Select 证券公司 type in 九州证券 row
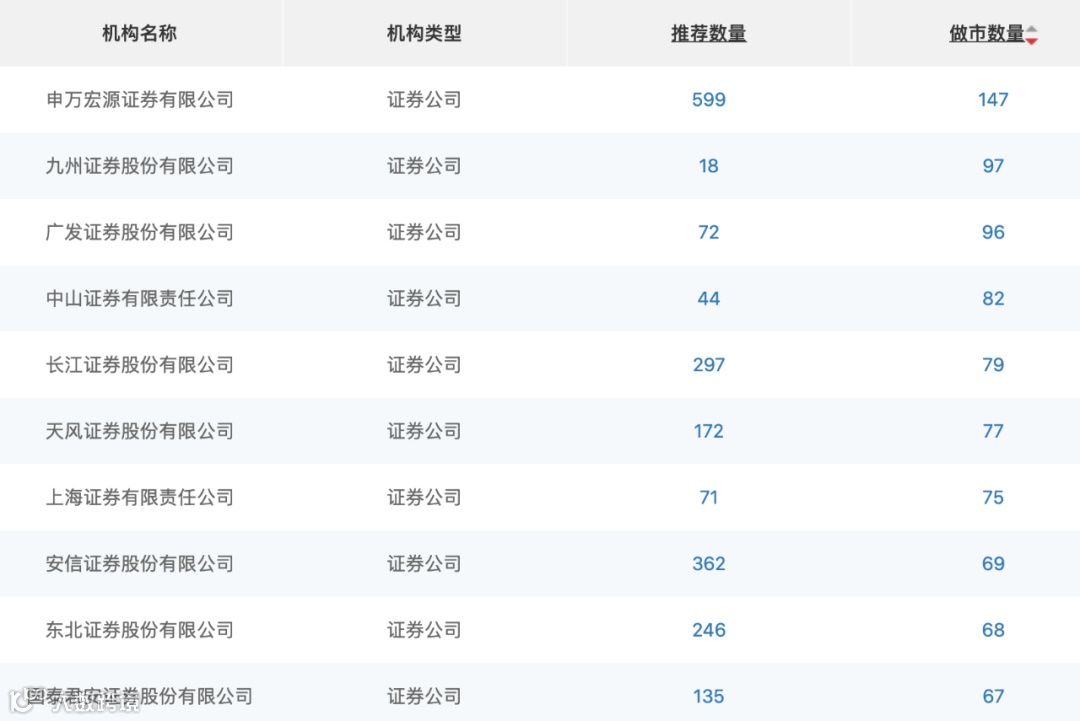1080x721 pixels. [424, 166]
